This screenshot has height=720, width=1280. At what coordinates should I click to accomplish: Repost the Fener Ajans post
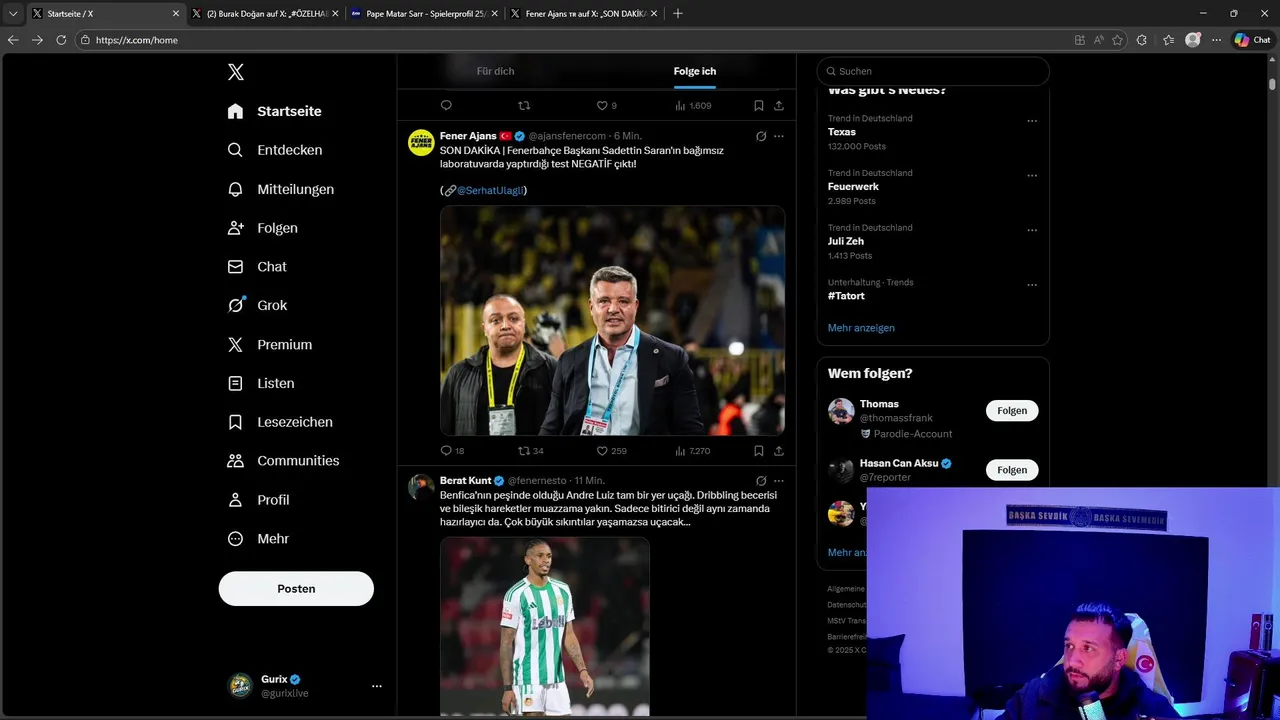tap(524, 451)
